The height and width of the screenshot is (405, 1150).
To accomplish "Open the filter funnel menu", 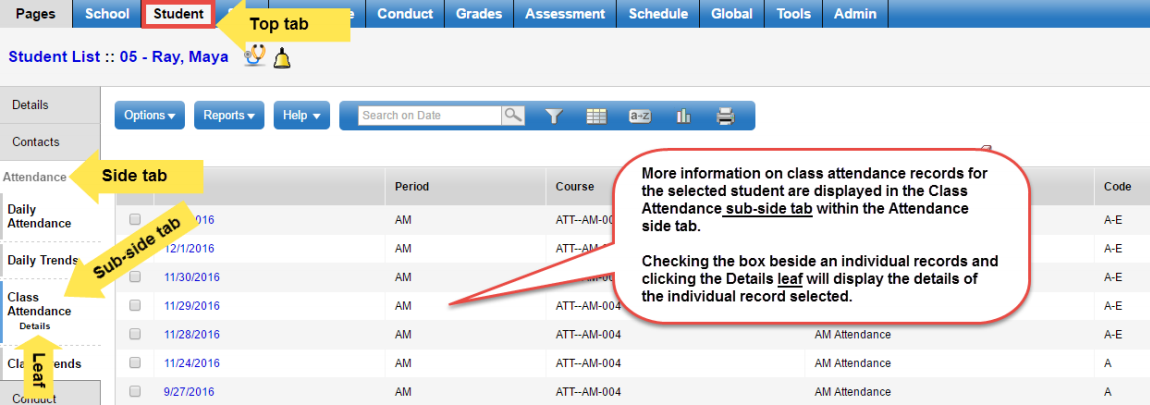I will pos(554,116).
